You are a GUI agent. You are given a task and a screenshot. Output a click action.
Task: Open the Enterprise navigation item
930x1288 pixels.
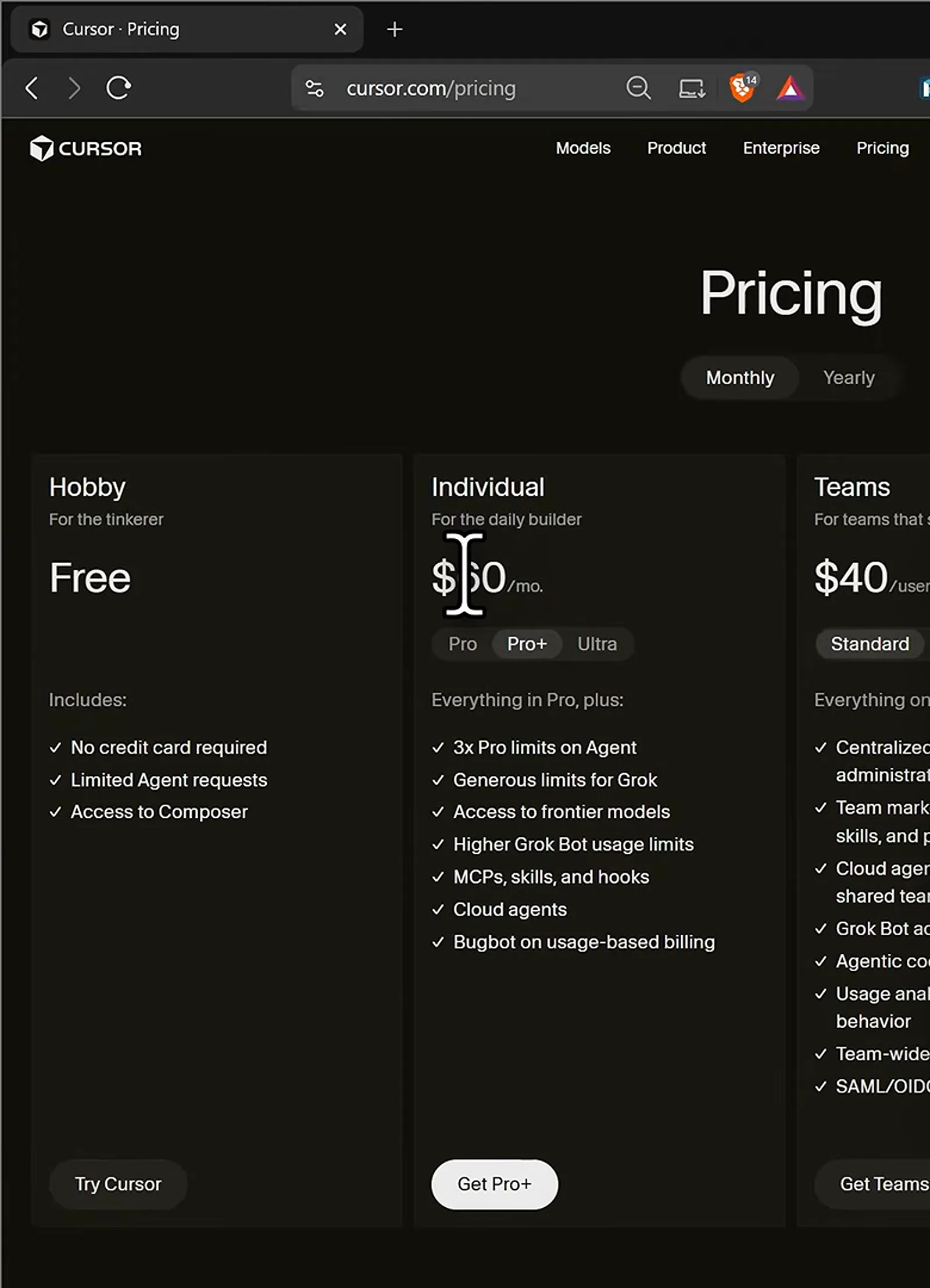[x=781, y=148]
